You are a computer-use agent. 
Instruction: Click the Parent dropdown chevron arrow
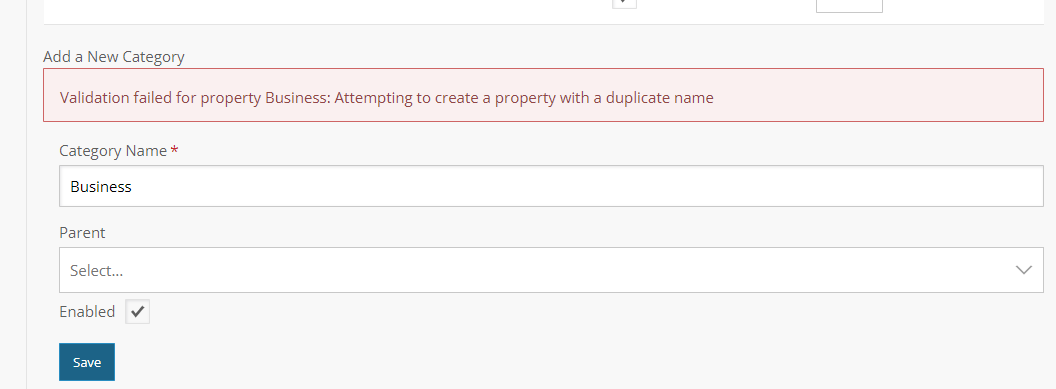1024,270
